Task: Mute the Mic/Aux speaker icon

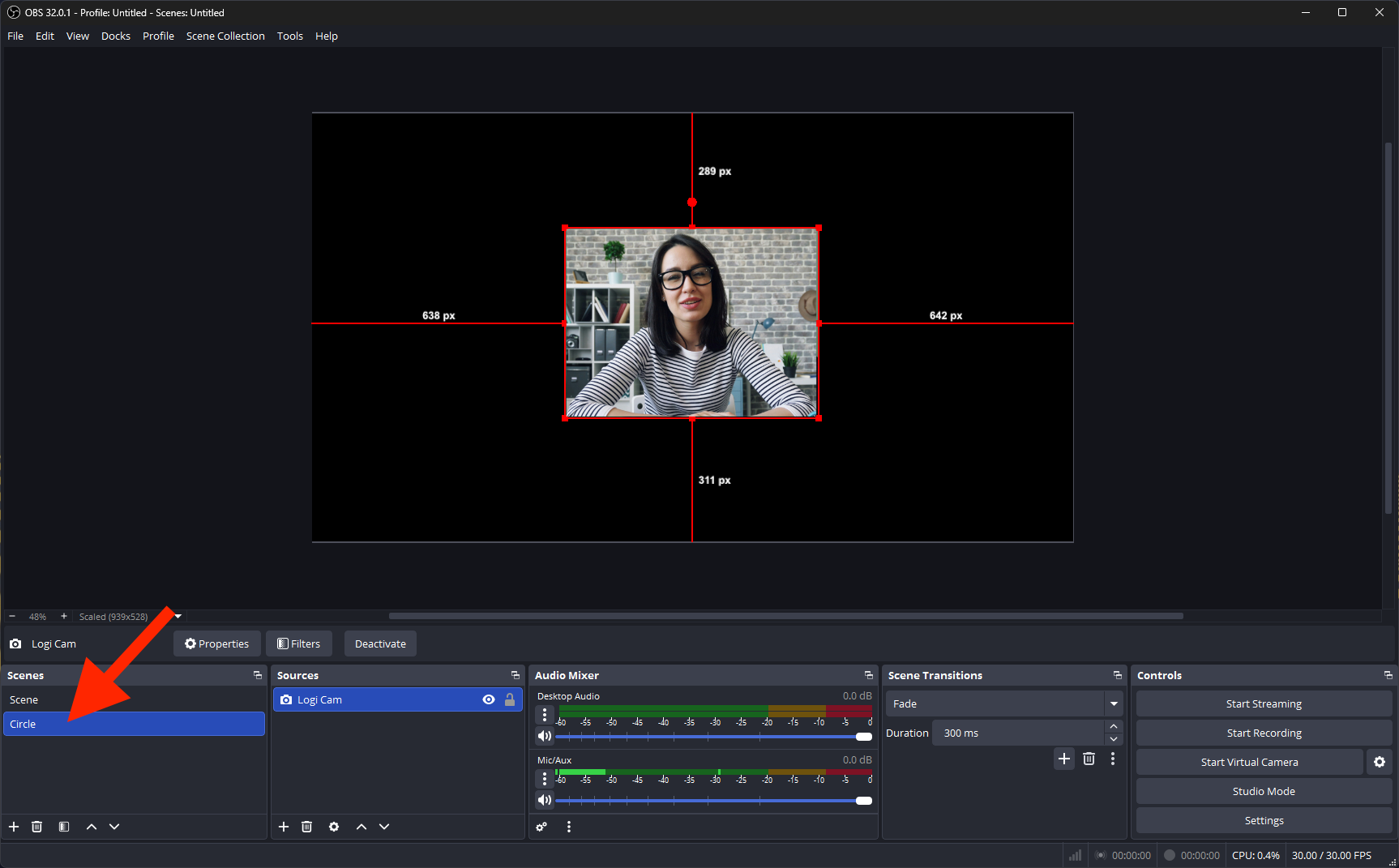Action: coord(545,800)
